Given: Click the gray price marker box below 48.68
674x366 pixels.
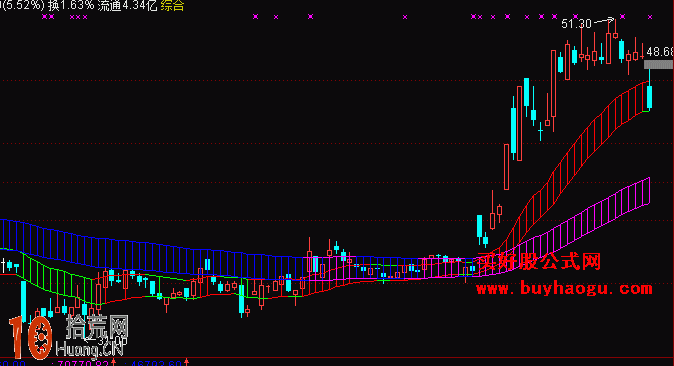Looking at the screenshot, I should 659,65.
